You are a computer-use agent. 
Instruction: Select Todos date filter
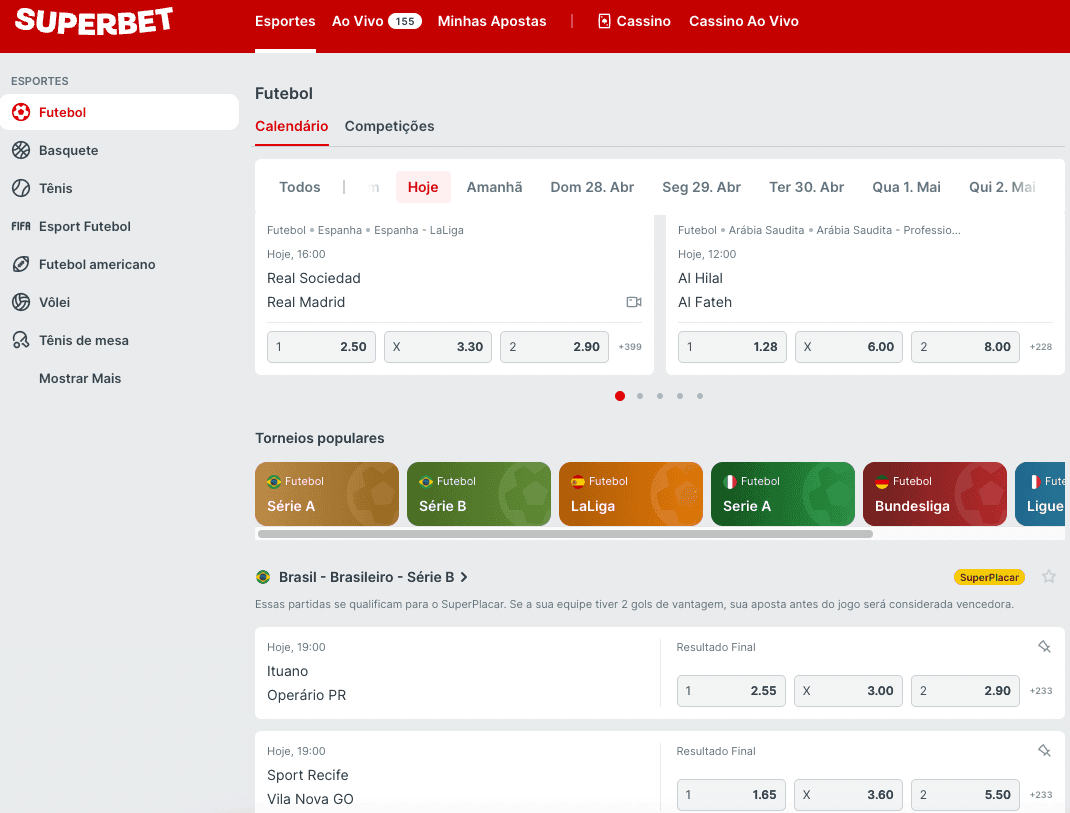[300, 187]
